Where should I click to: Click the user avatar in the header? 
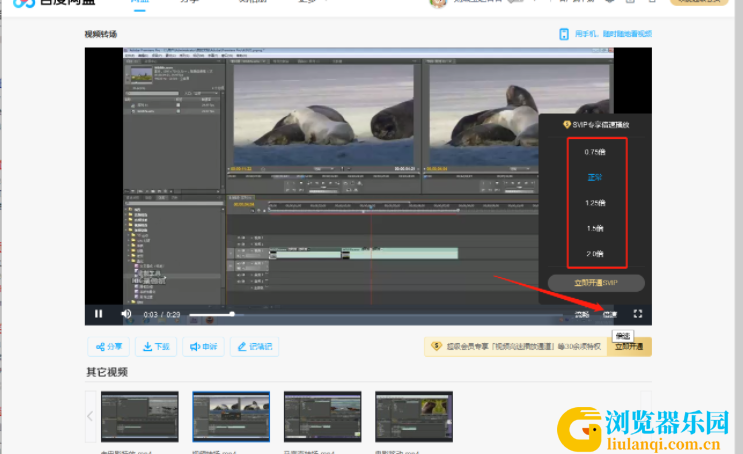[438, 3]
